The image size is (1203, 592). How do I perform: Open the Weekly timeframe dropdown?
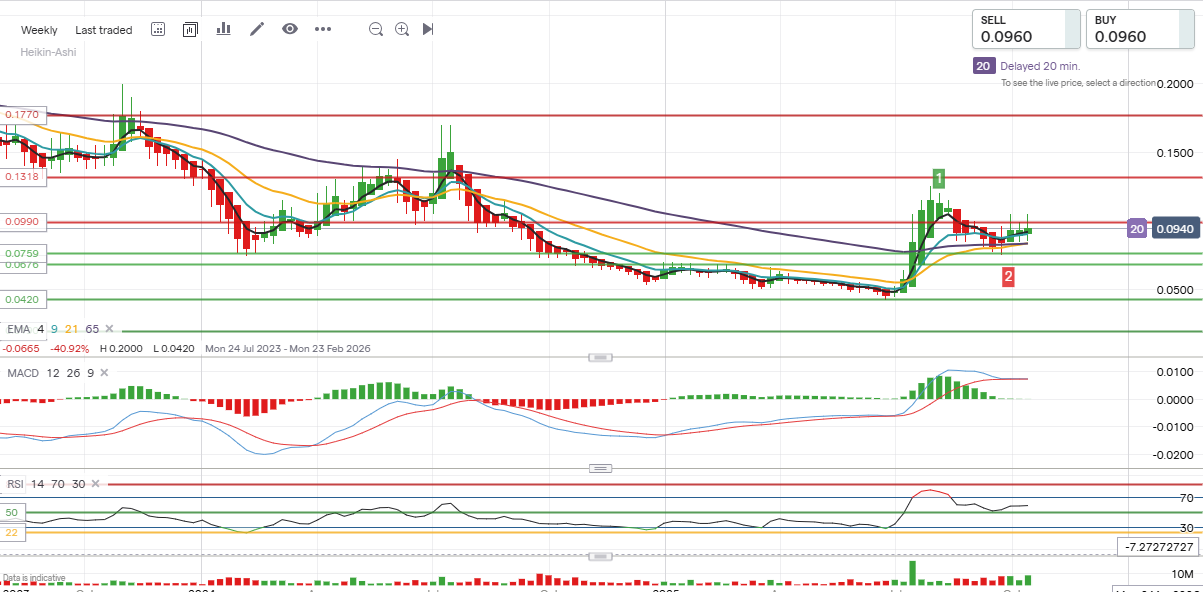click(x=39, y=30)
